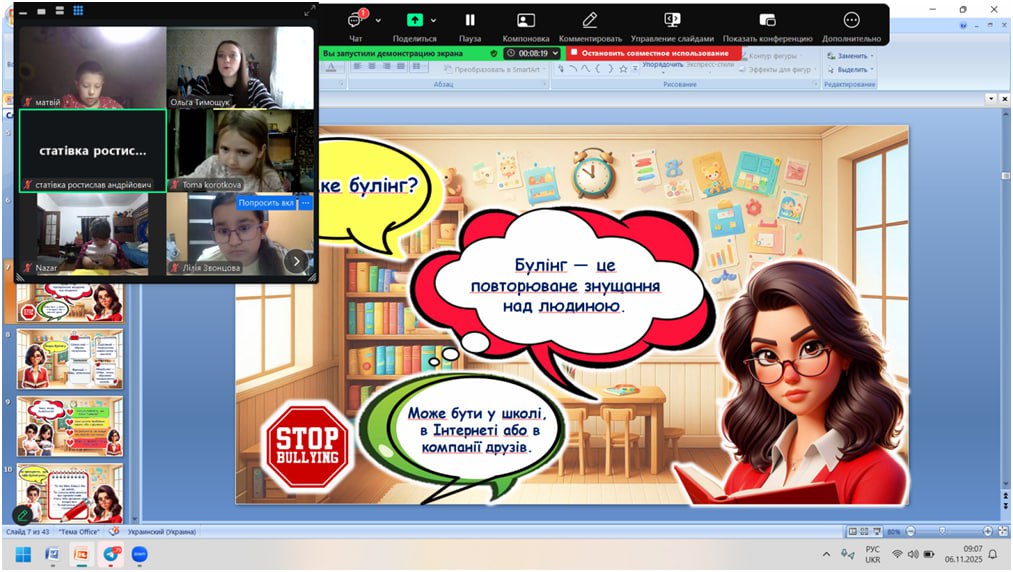Switch video panel to gallery grid view

click(x=78, y=11)
